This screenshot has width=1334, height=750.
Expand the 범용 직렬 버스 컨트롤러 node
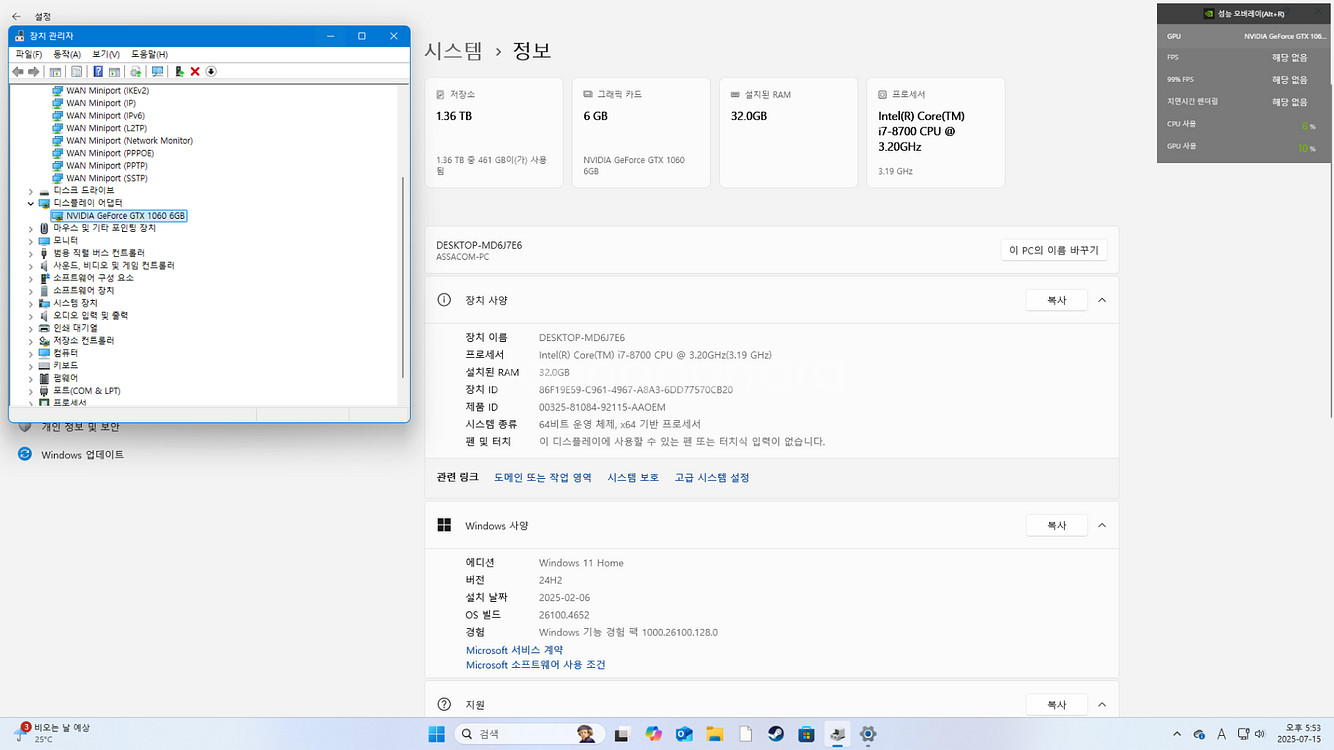point(31,253)
